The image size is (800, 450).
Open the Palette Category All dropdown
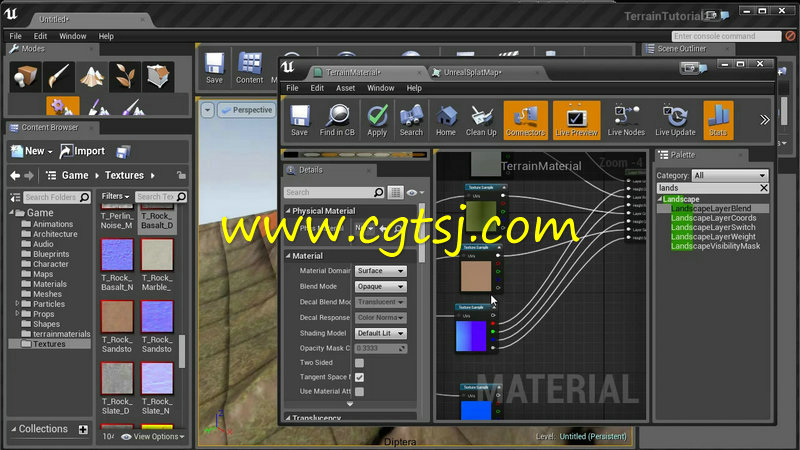(730, 176)
